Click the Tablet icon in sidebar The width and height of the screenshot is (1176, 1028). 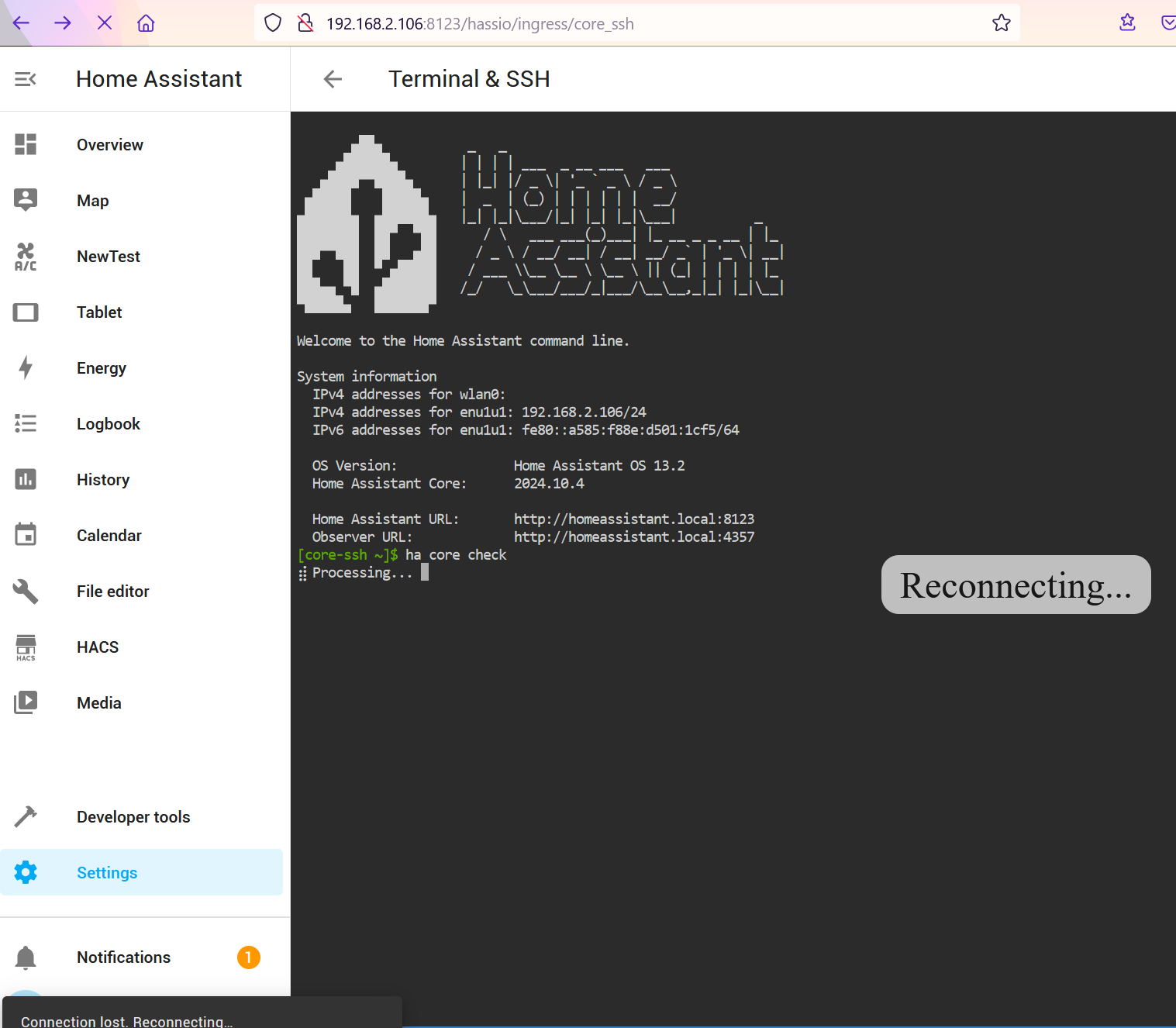(26, 312)
